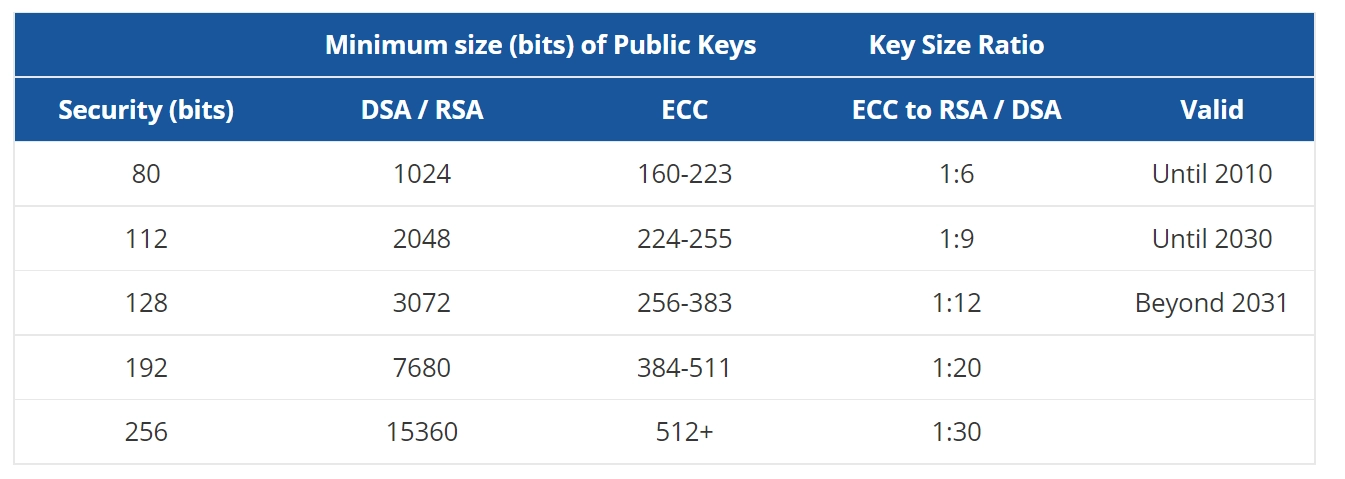
Task: Click the ECC to RSA / DSA header
Action: (957, 109)
